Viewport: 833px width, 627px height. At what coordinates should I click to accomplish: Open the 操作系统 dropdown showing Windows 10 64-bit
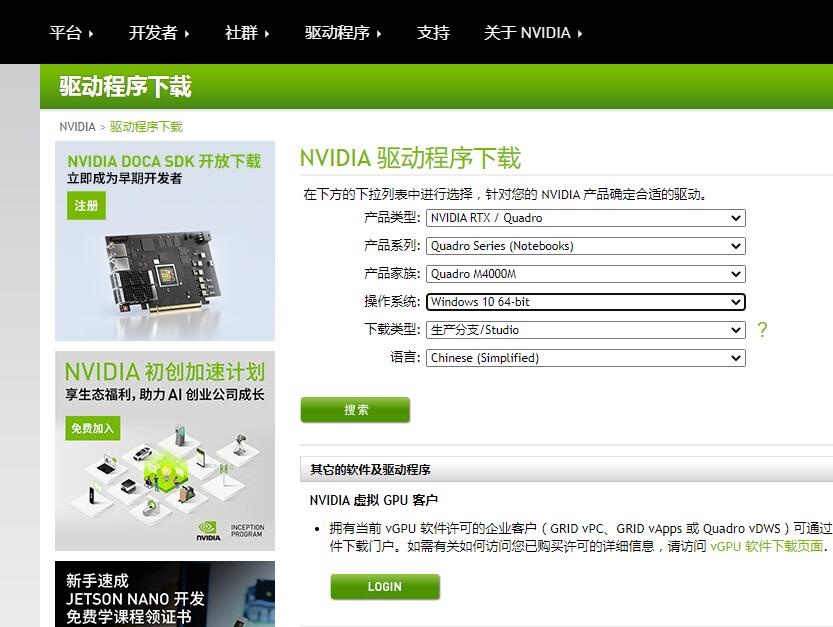click(585, 302)
